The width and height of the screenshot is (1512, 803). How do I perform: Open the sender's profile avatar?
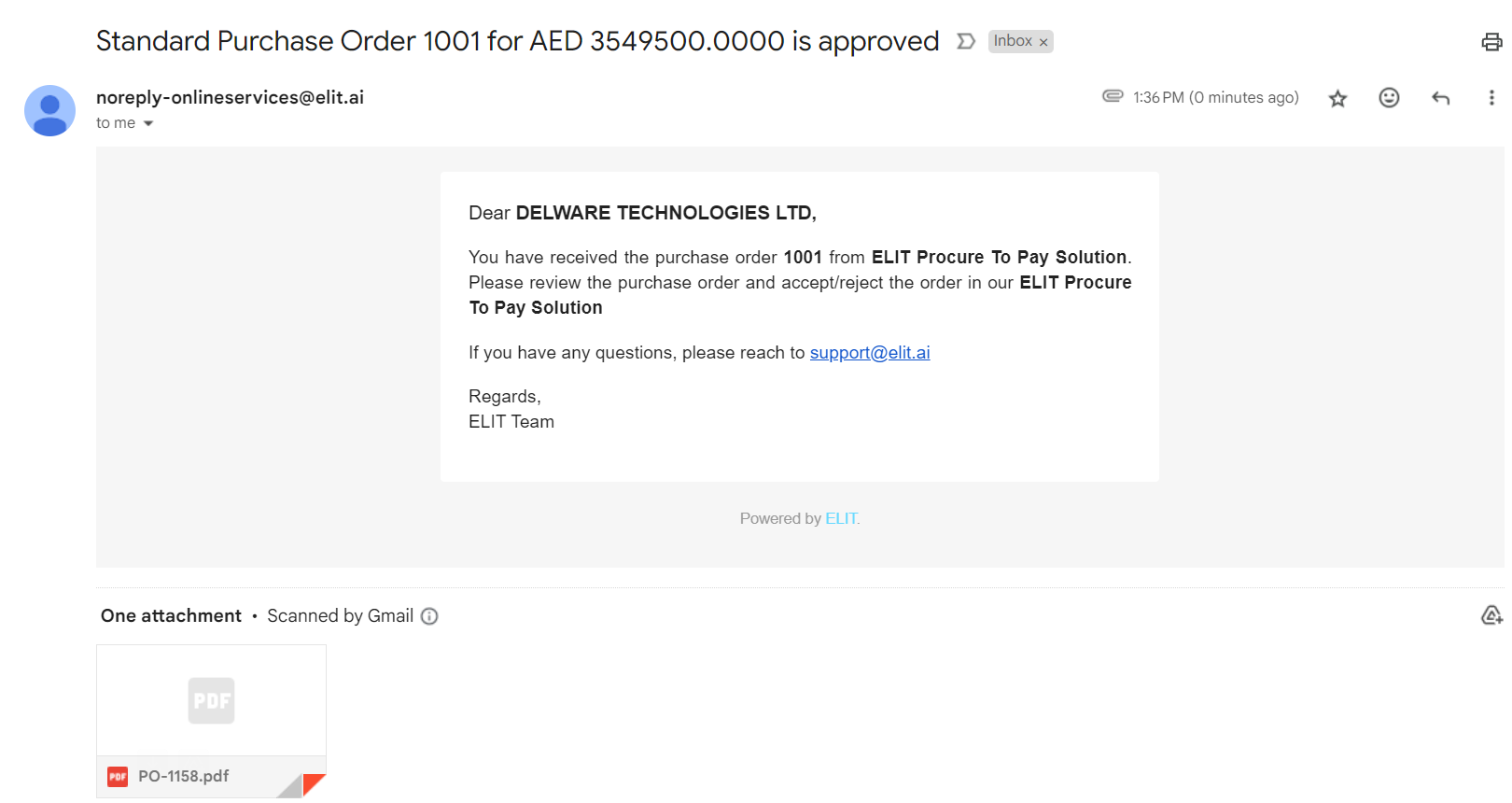[x=49, y=110]
